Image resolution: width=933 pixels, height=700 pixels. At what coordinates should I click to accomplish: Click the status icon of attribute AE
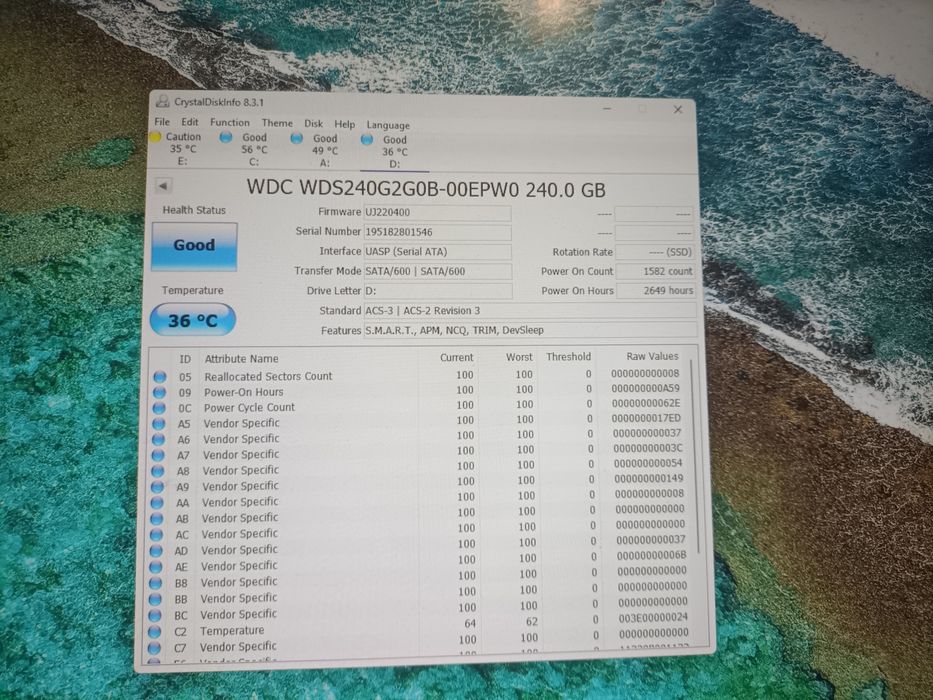click(x=156, y=567)
